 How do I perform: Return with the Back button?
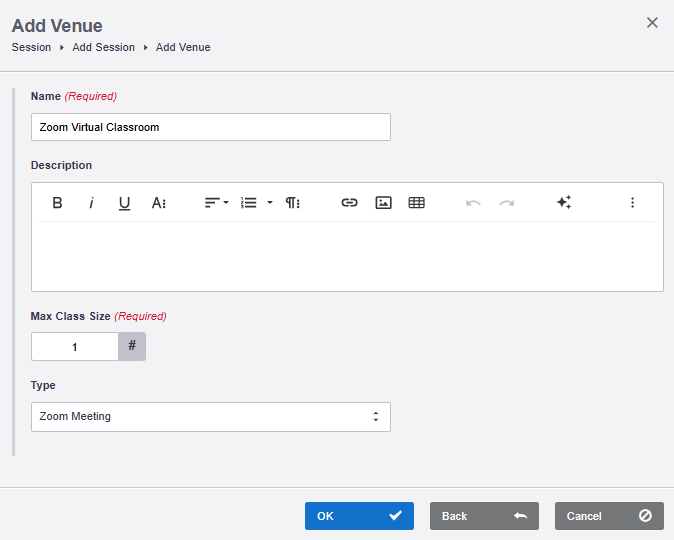pyautogui.click(x=484, y=516)
